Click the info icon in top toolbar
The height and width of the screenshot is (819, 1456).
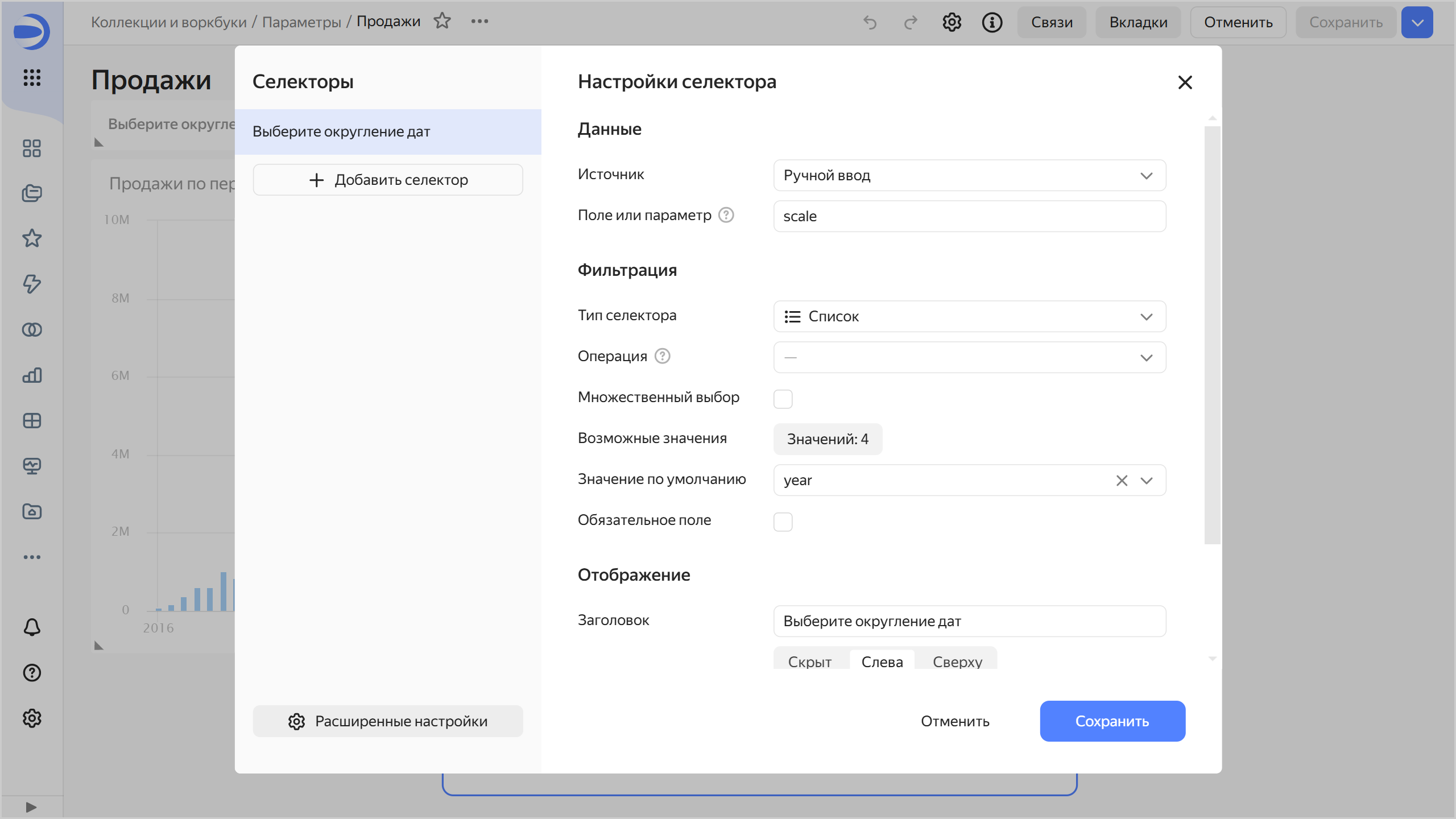click(x=992, y=22)
